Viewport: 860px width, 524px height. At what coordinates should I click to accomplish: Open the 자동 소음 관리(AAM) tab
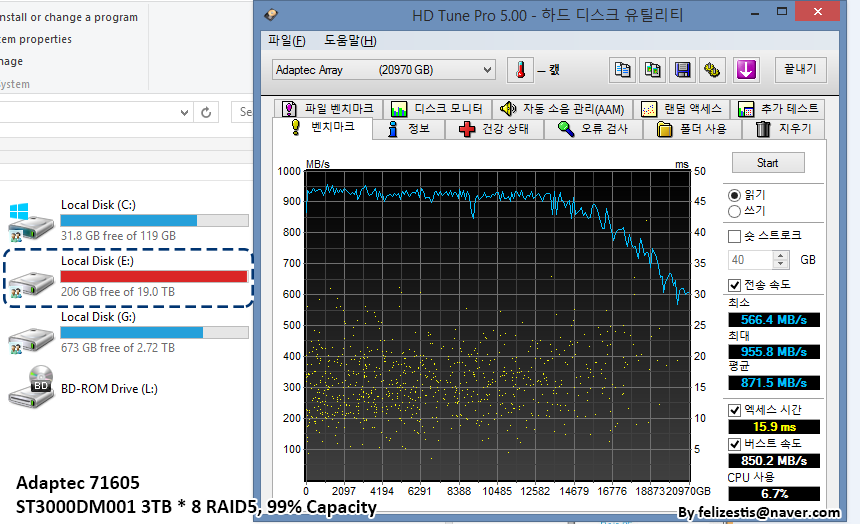tap(562, 109)
